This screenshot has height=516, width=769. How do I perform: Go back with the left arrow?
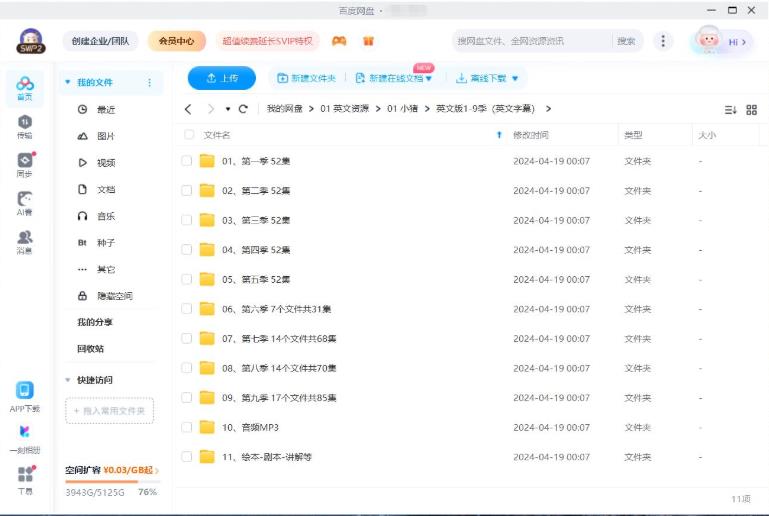coord(188,109)
